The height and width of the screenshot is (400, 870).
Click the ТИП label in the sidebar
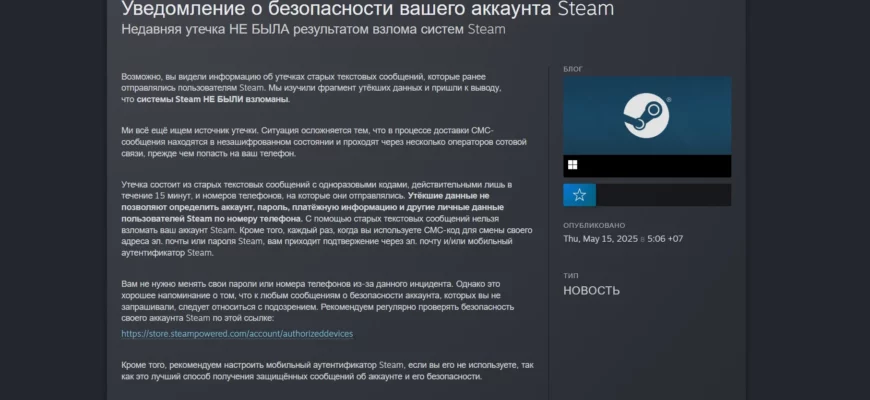(x=570, y=274)
